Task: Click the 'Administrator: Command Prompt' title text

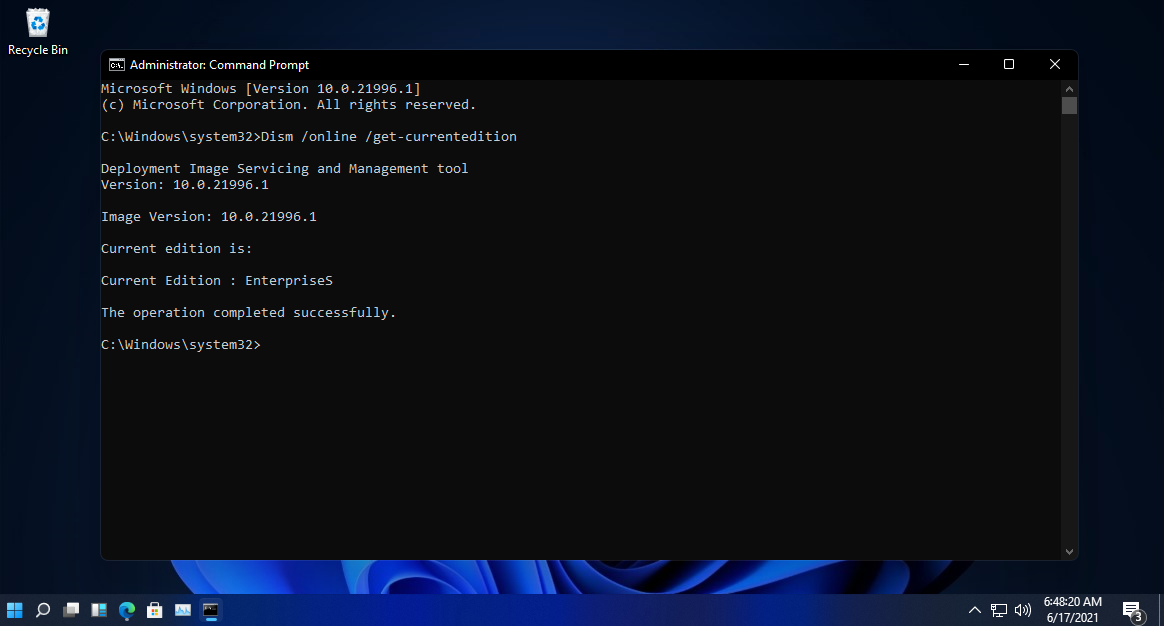Action: coord(220,65)
